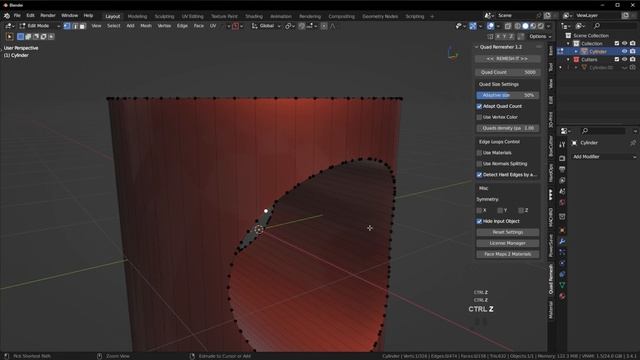Switch to the Sculpting workspace tab
The image size is (640, 360).
click(164, 16)
